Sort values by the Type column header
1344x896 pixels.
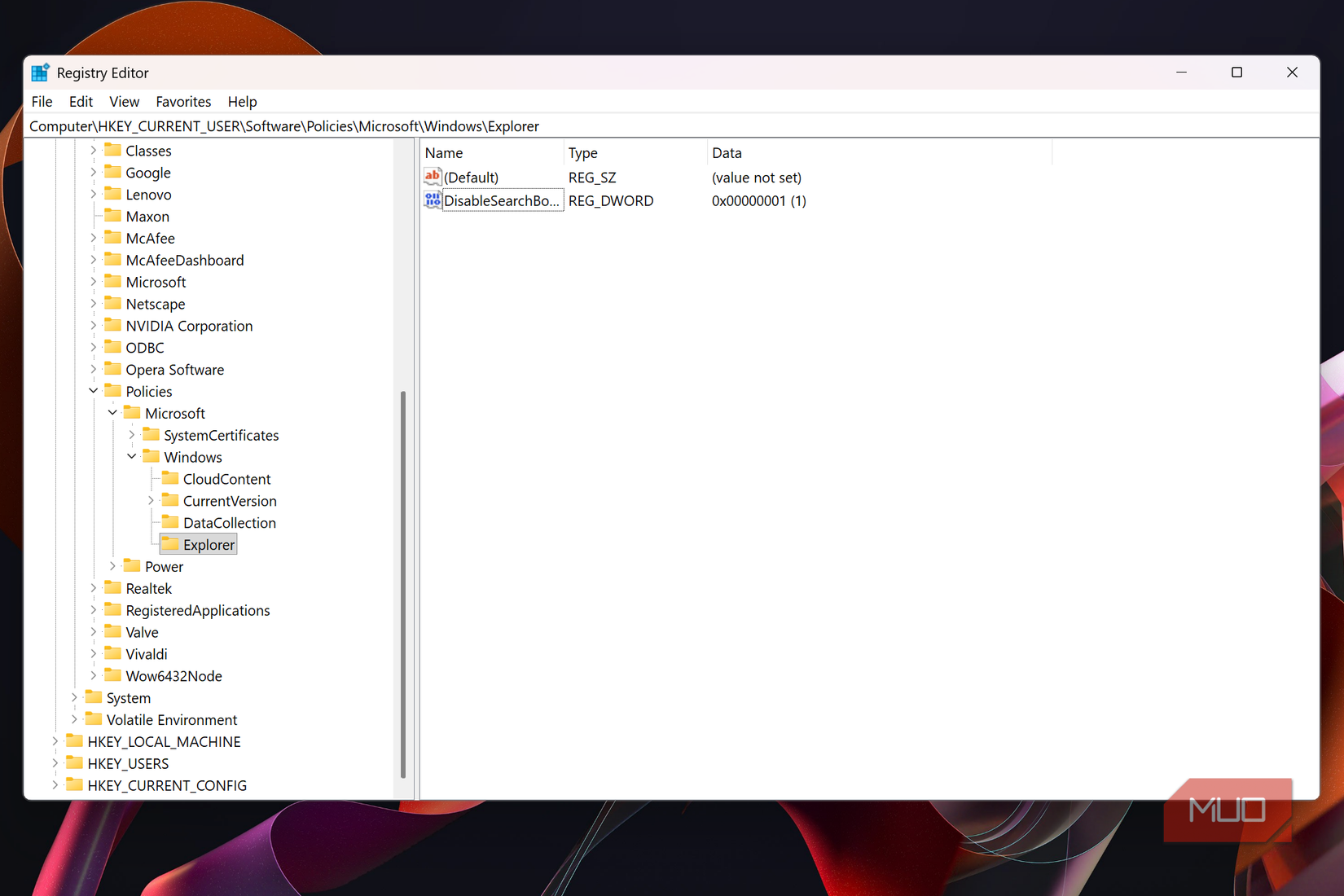pos(635,153)
